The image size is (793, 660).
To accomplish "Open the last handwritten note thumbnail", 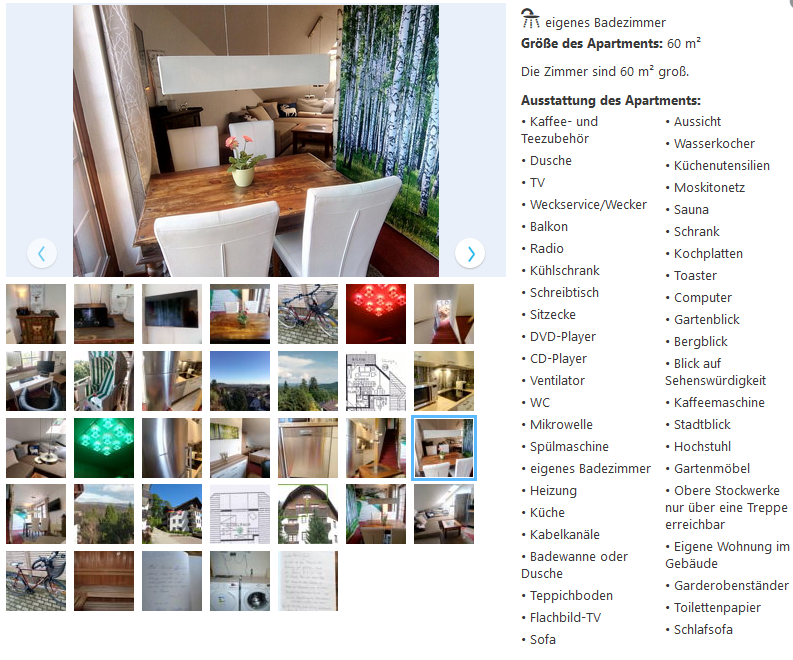I will coord(308,581).
